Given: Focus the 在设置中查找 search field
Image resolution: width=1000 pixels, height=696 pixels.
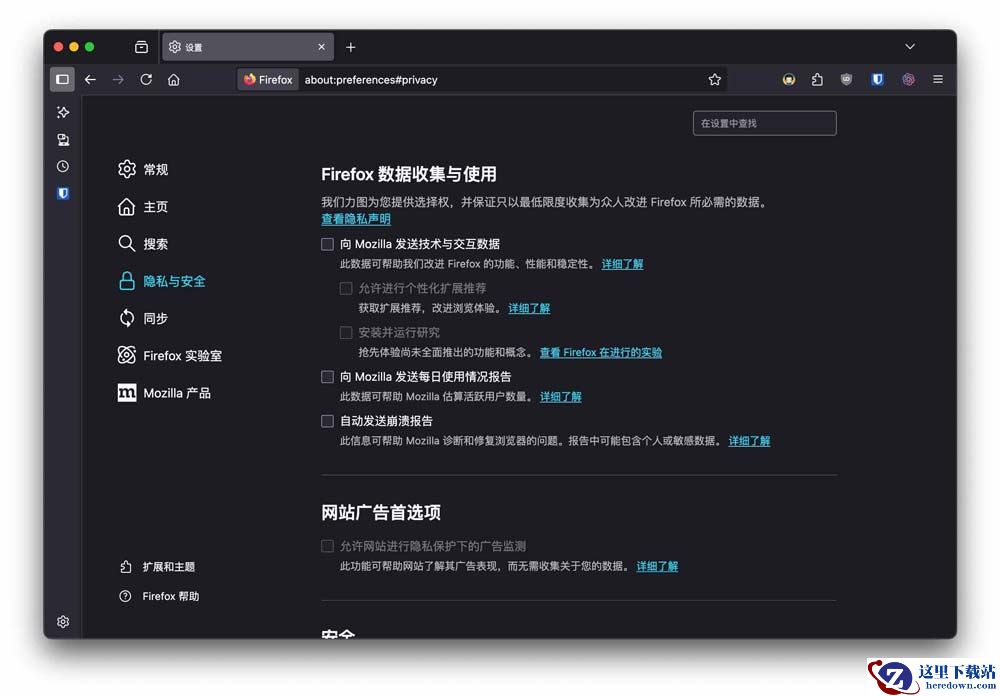Looking at the screenshot, I should [x=765, y=123].
